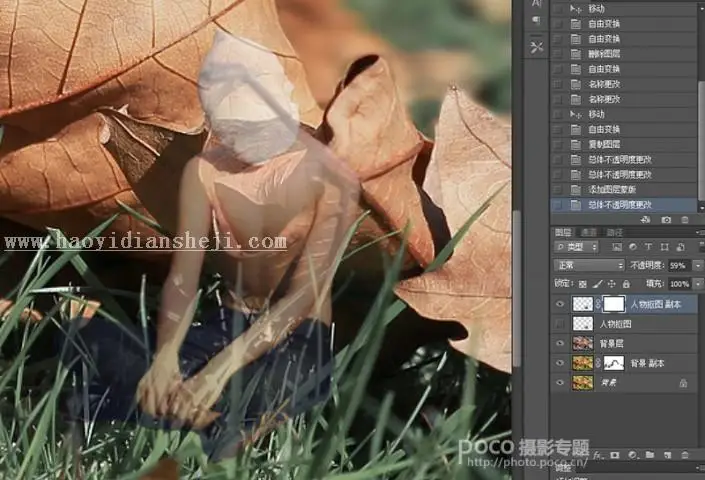Open the 填充 fill slider arrow
Image resolution: width=705 pixels, height=480 pixels.
coord(698,284)
